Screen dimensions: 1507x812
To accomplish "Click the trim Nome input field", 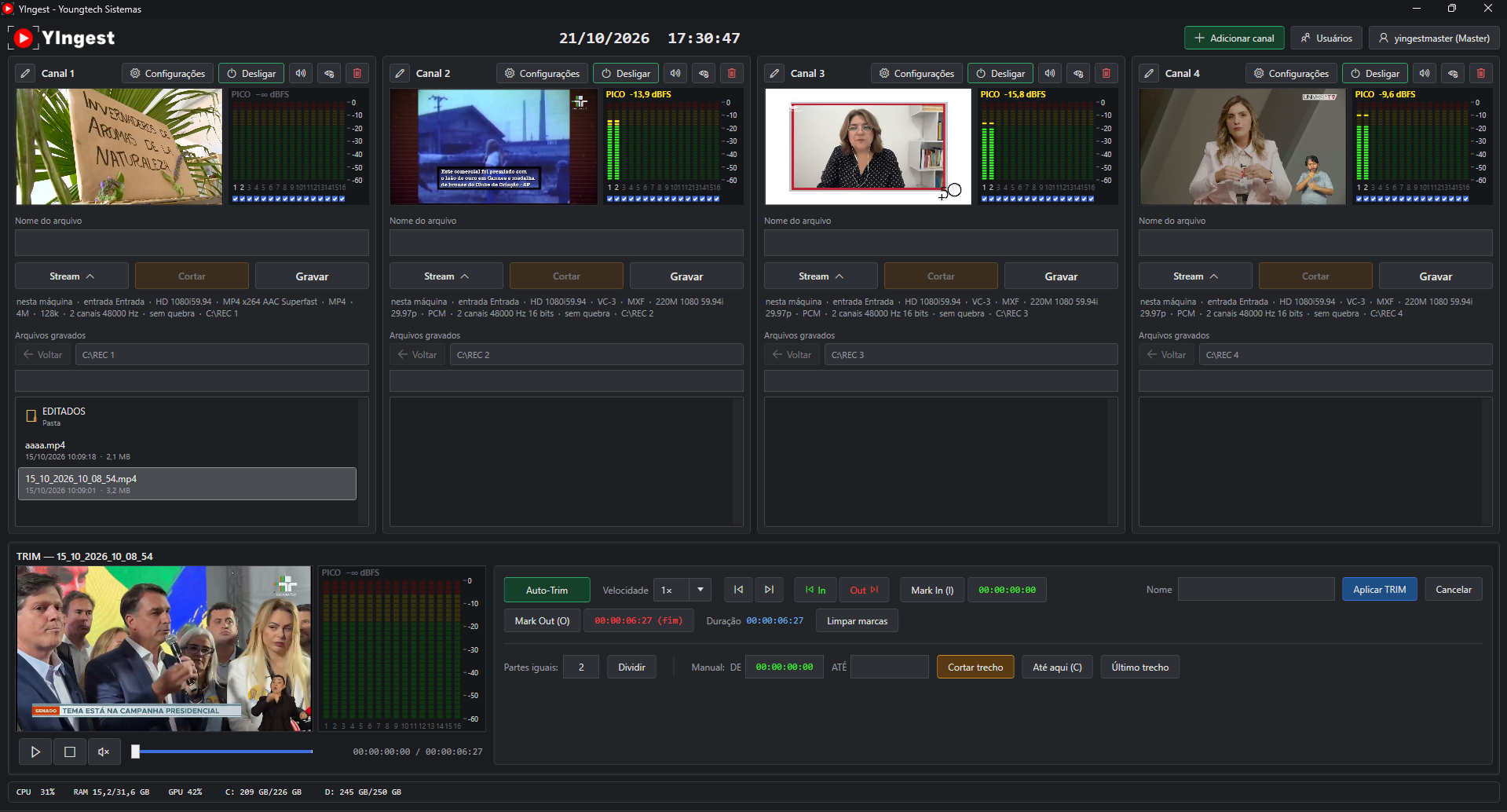I will 1256,590.
